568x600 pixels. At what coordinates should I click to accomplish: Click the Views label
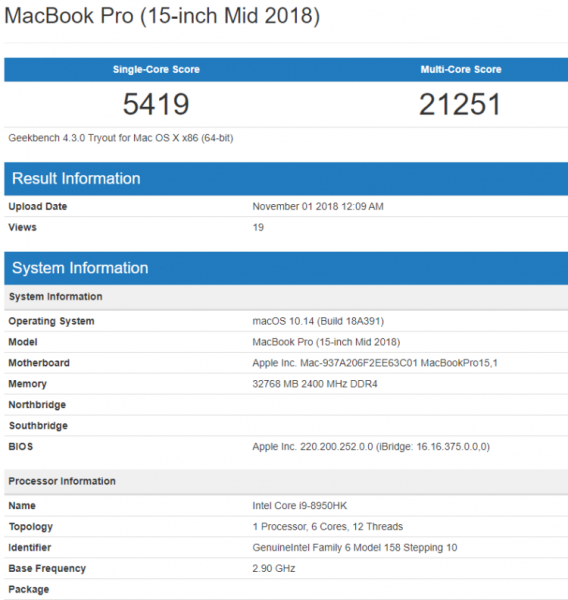point(23,227)
